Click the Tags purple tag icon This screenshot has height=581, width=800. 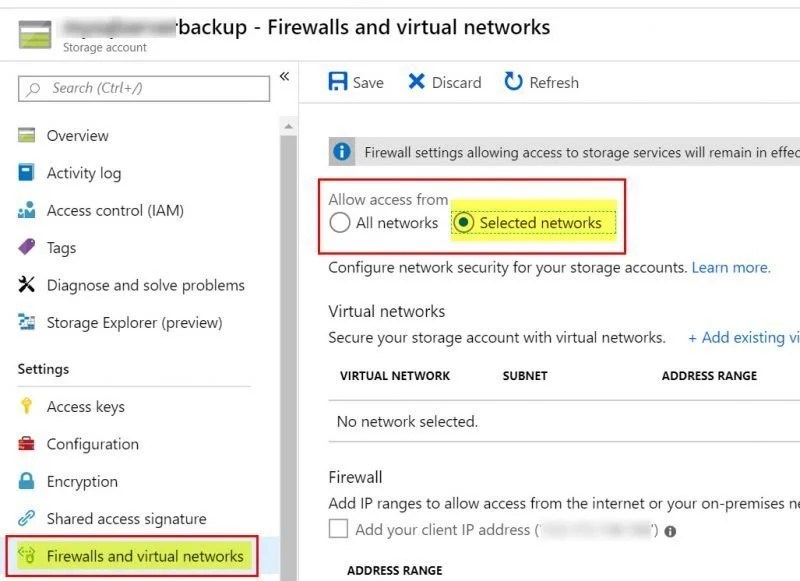27,247
